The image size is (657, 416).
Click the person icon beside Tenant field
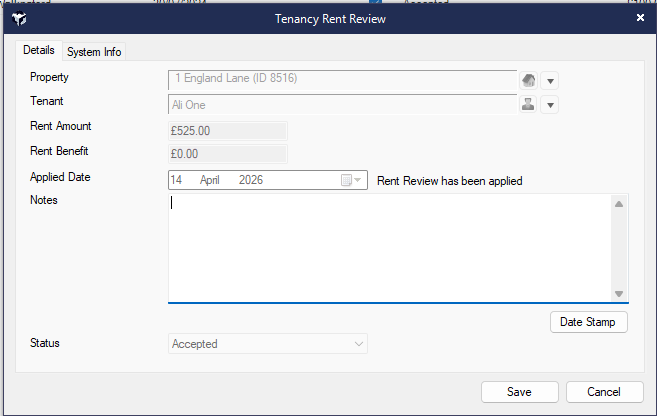point(528,104)
